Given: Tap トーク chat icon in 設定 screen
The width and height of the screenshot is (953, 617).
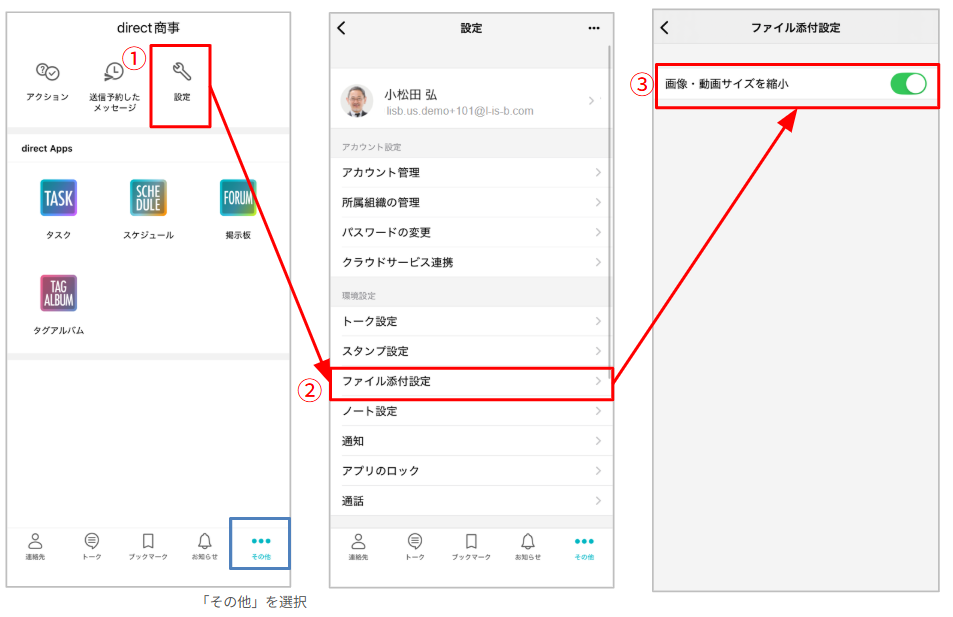Looking at the screenshot, I should [415, 541].
